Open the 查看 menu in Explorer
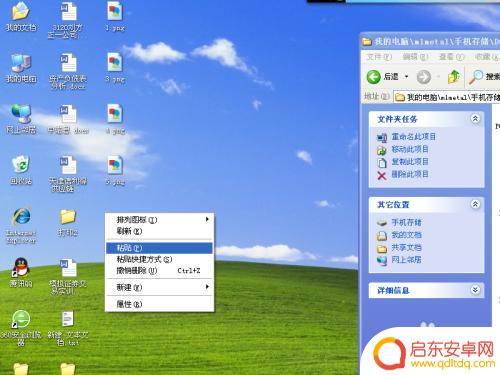The width and height of the screenshot is (500, 375). tap(451, 57)
